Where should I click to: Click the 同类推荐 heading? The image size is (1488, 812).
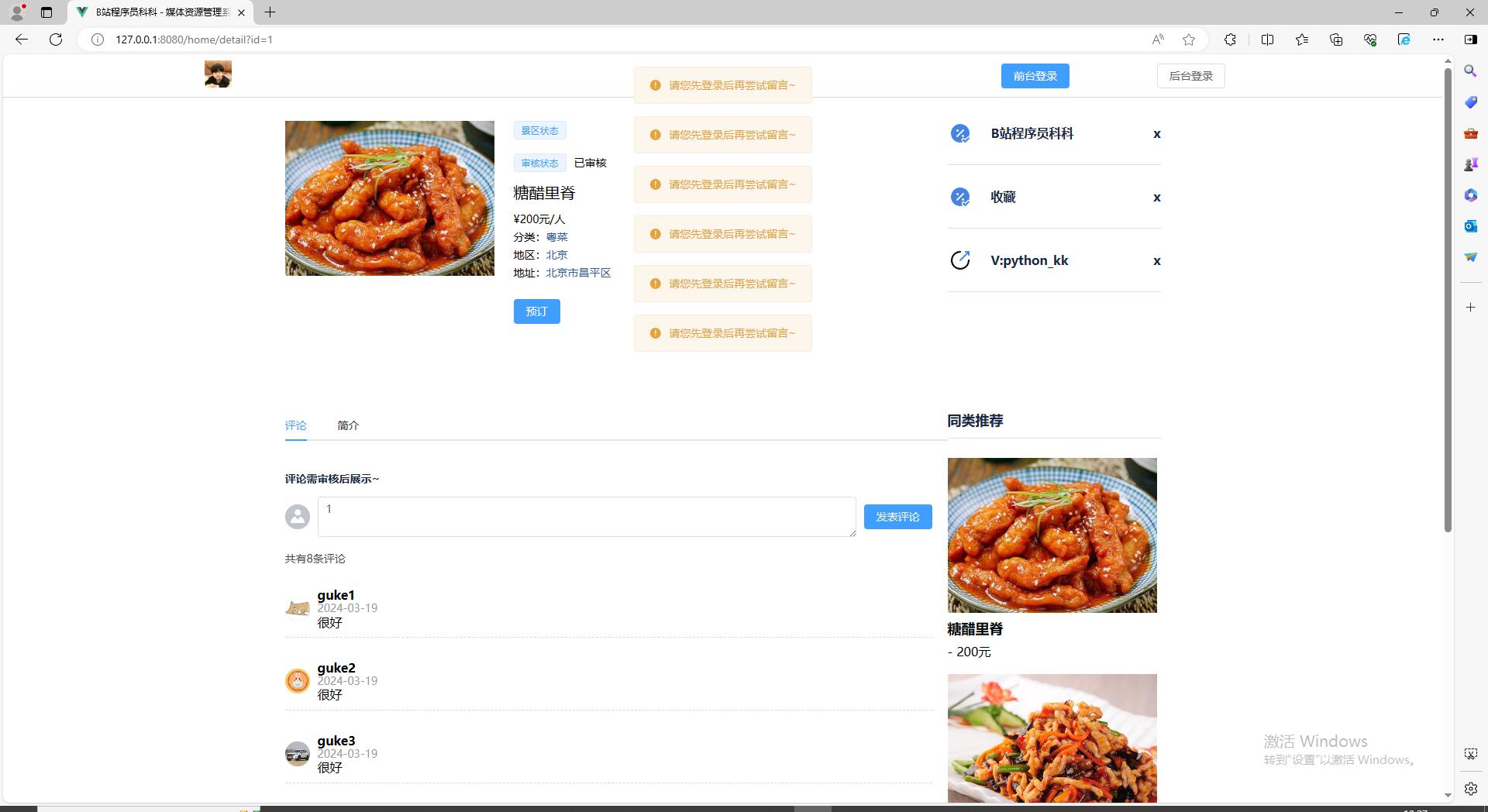coord(975,421)
